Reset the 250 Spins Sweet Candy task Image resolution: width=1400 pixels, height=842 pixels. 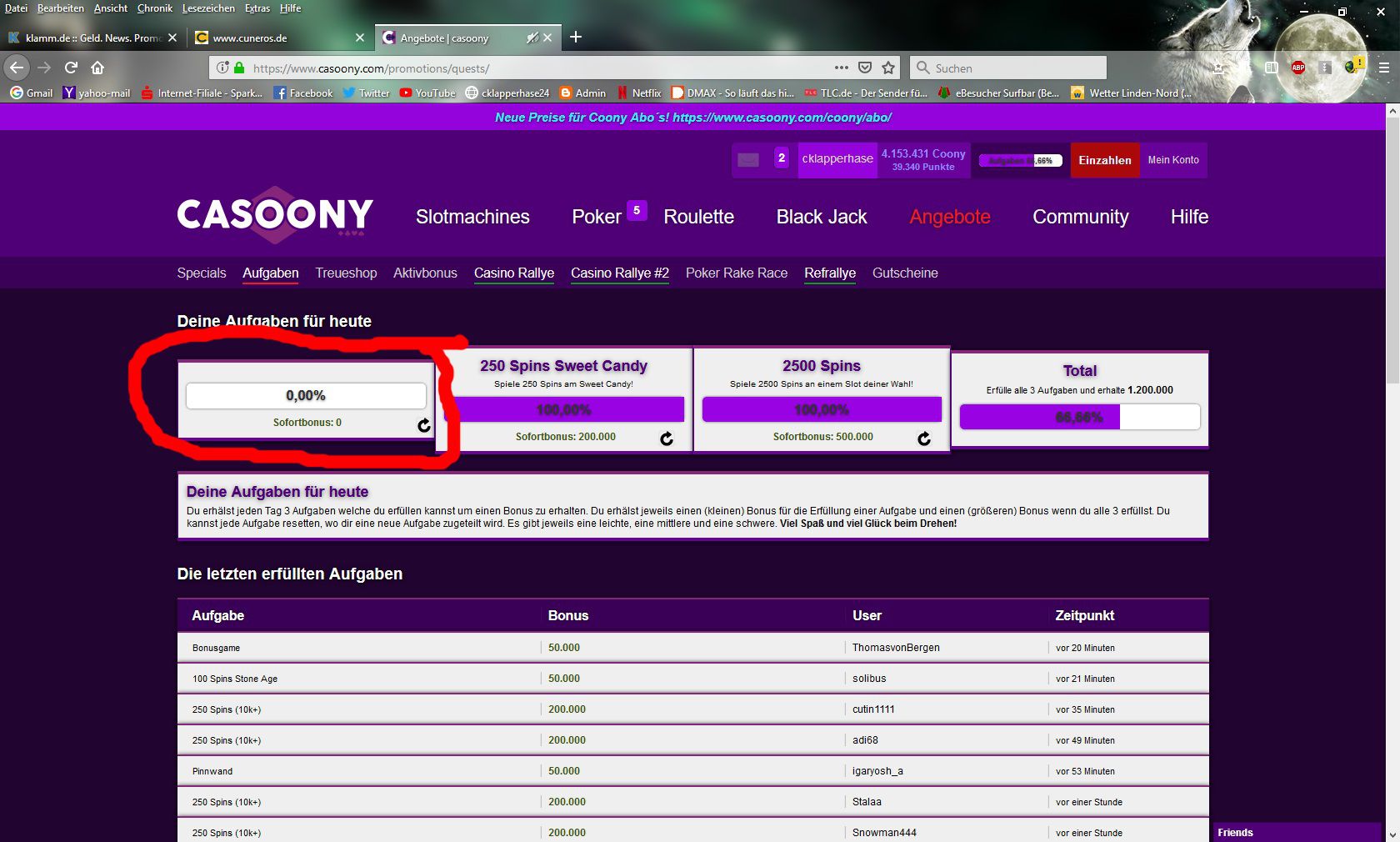tap(667, 439)
